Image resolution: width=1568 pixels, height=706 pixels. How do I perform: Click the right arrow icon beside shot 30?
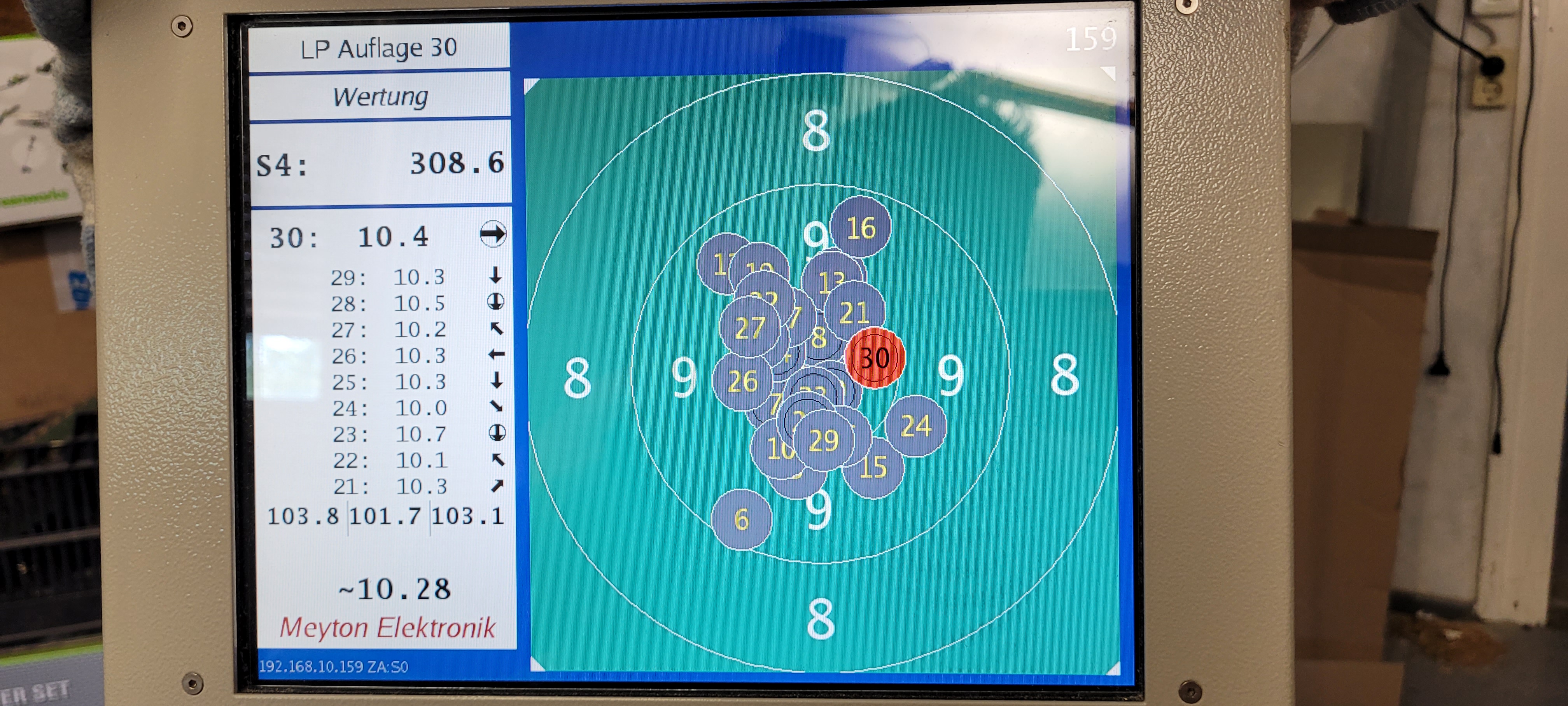pos(492,234)
